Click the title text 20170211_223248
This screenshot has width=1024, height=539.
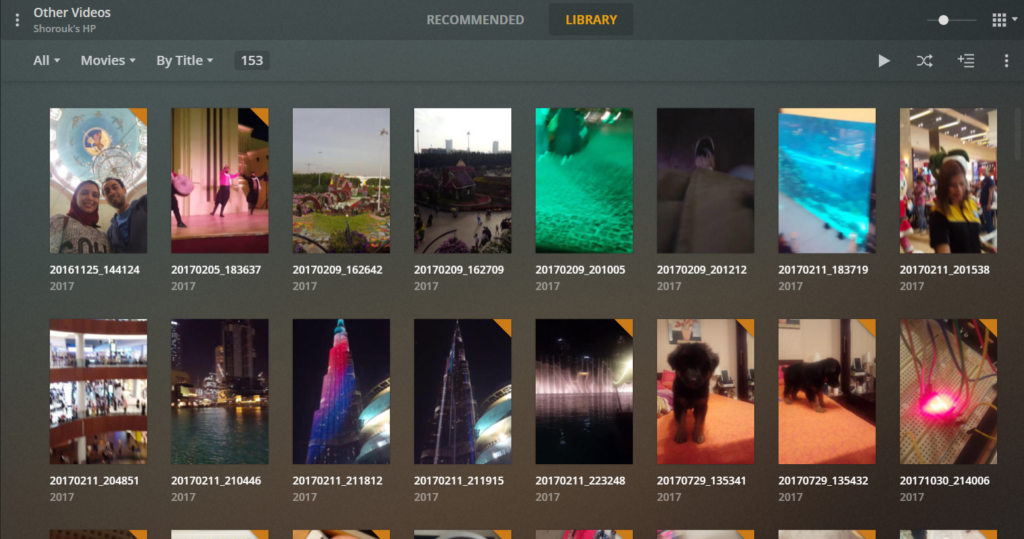pos(581,481)
